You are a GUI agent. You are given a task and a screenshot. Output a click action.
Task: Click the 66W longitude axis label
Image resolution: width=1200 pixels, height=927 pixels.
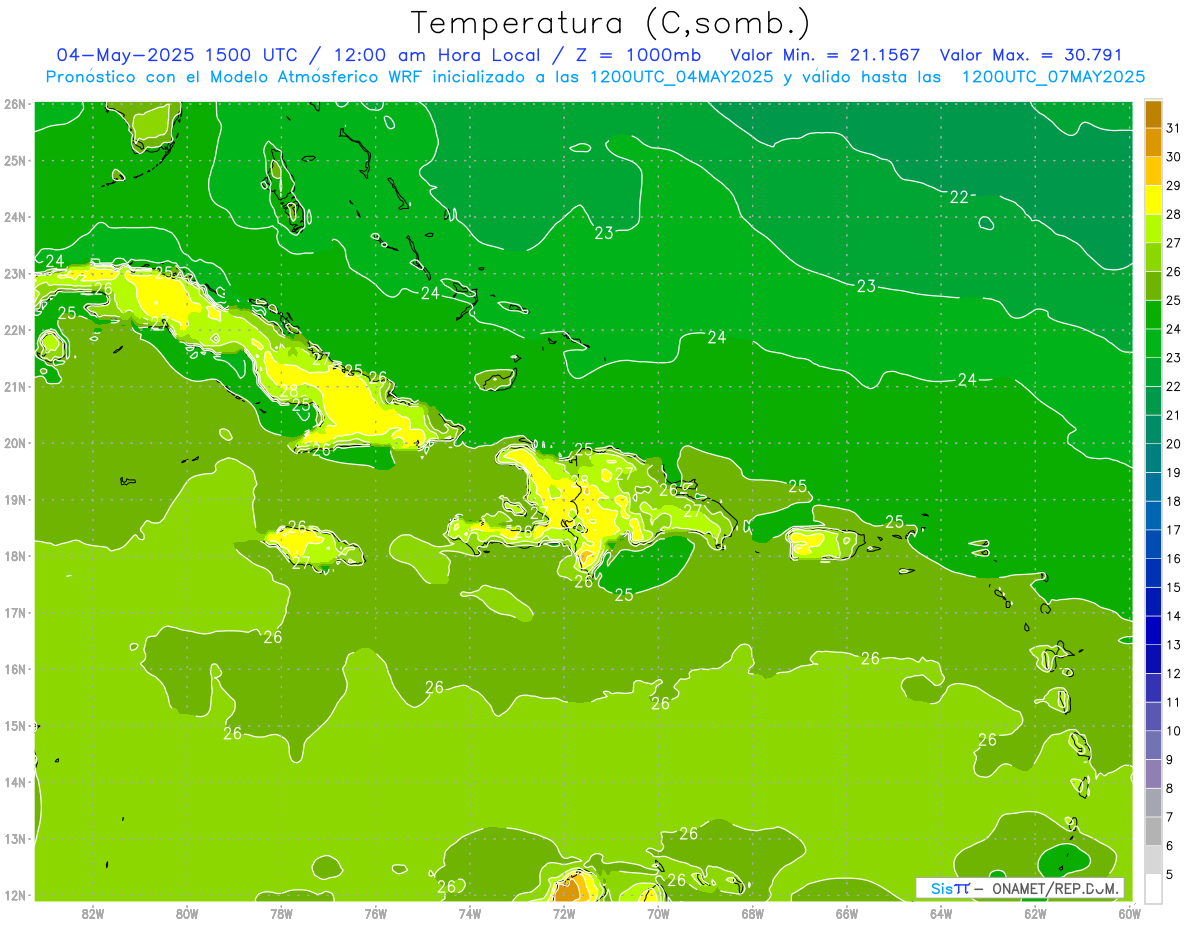pos(847,913)
